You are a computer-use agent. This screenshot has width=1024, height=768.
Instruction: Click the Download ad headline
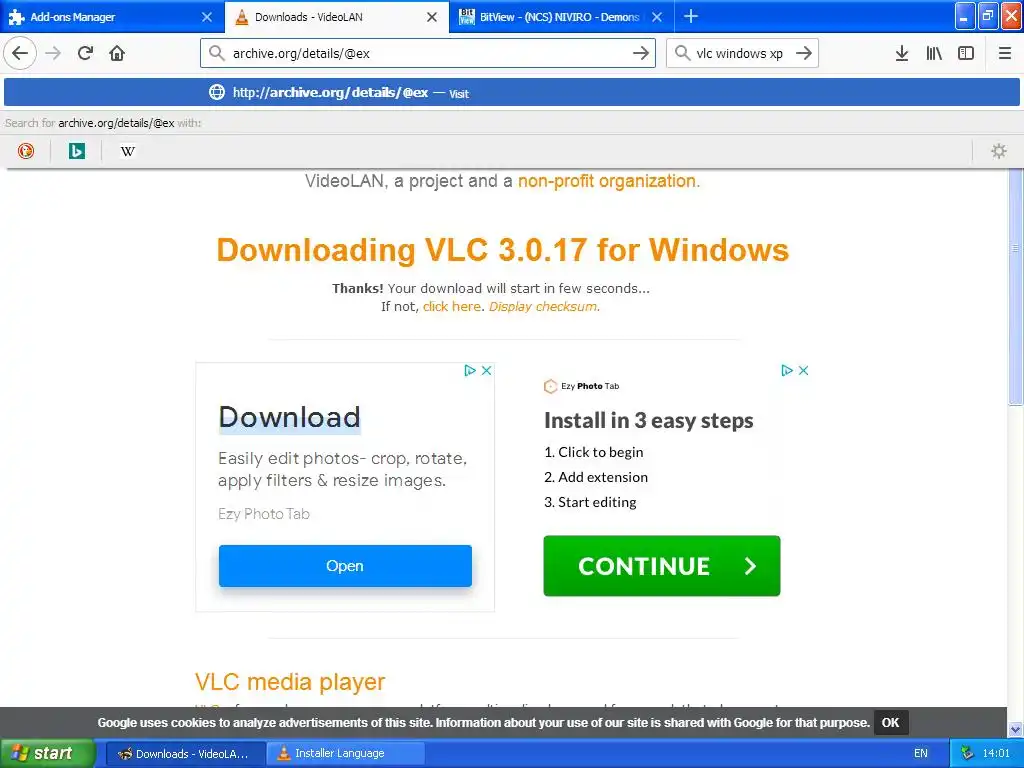pyautogui.click(x=289, y=417)
